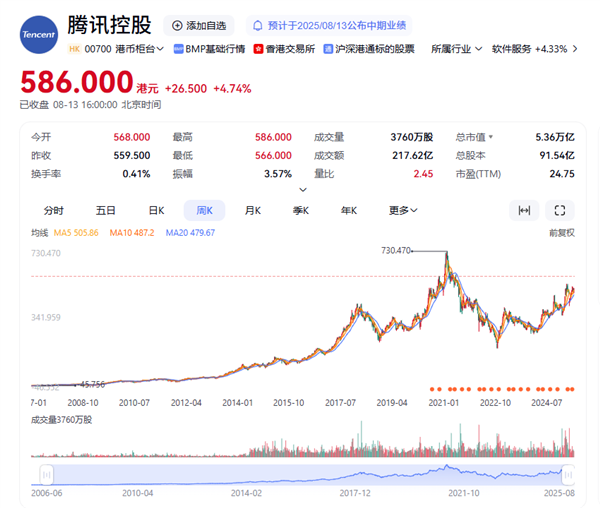
Task: Switch to the 月K tab
Action: click(x=252, y=211)
